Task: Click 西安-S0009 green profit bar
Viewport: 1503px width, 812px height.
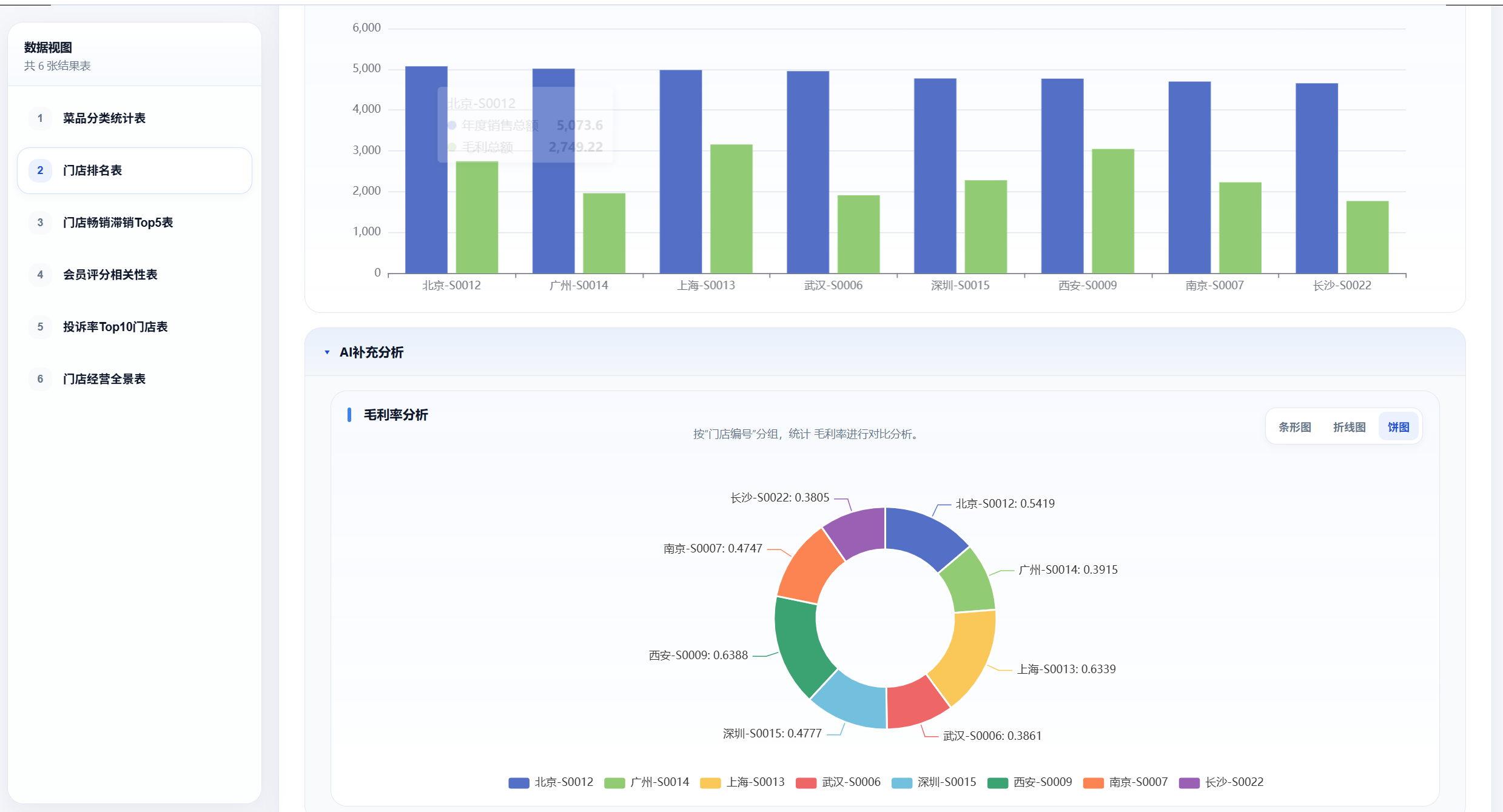Action: click(x=1113, y=211)
